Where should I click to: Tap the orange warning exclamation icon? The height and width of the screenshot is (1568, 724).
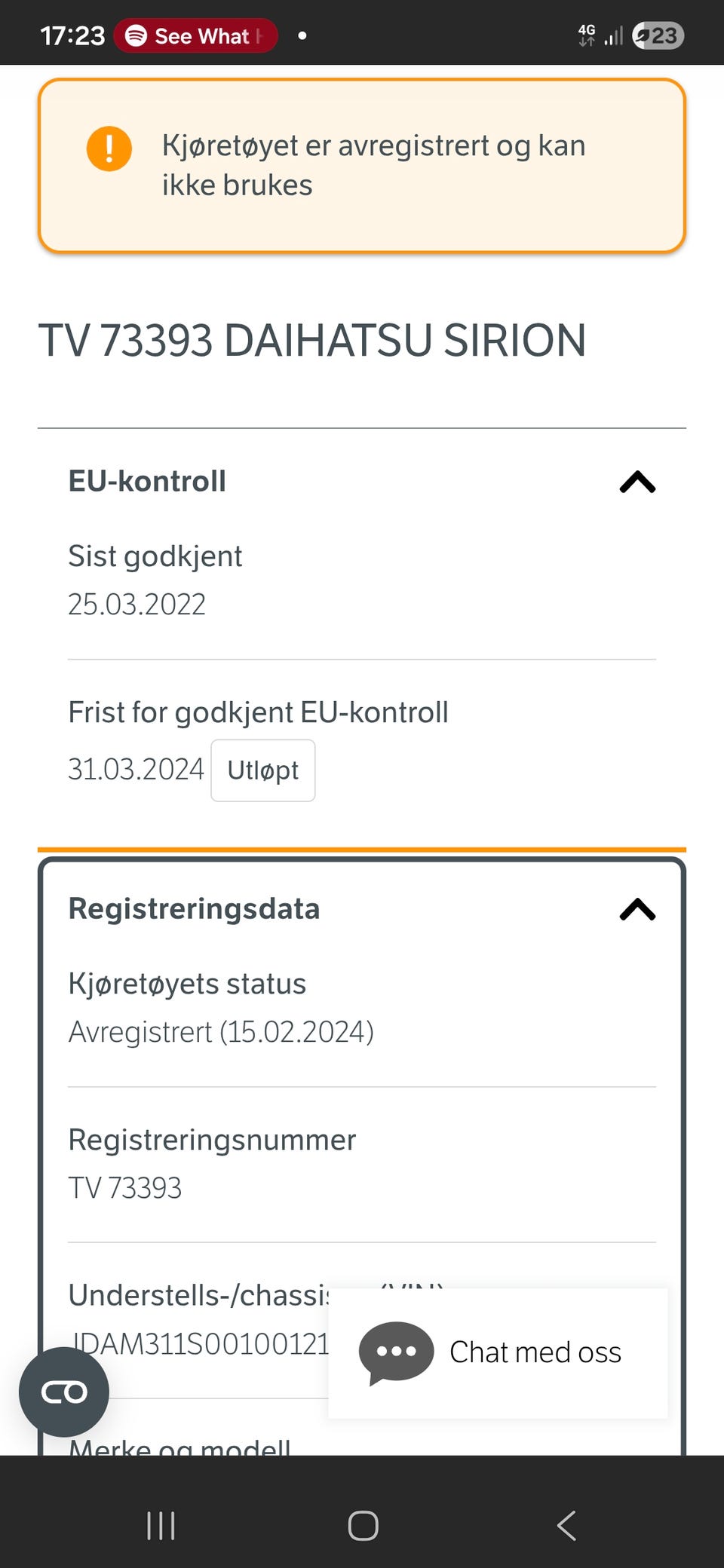(x=109, y=149)
